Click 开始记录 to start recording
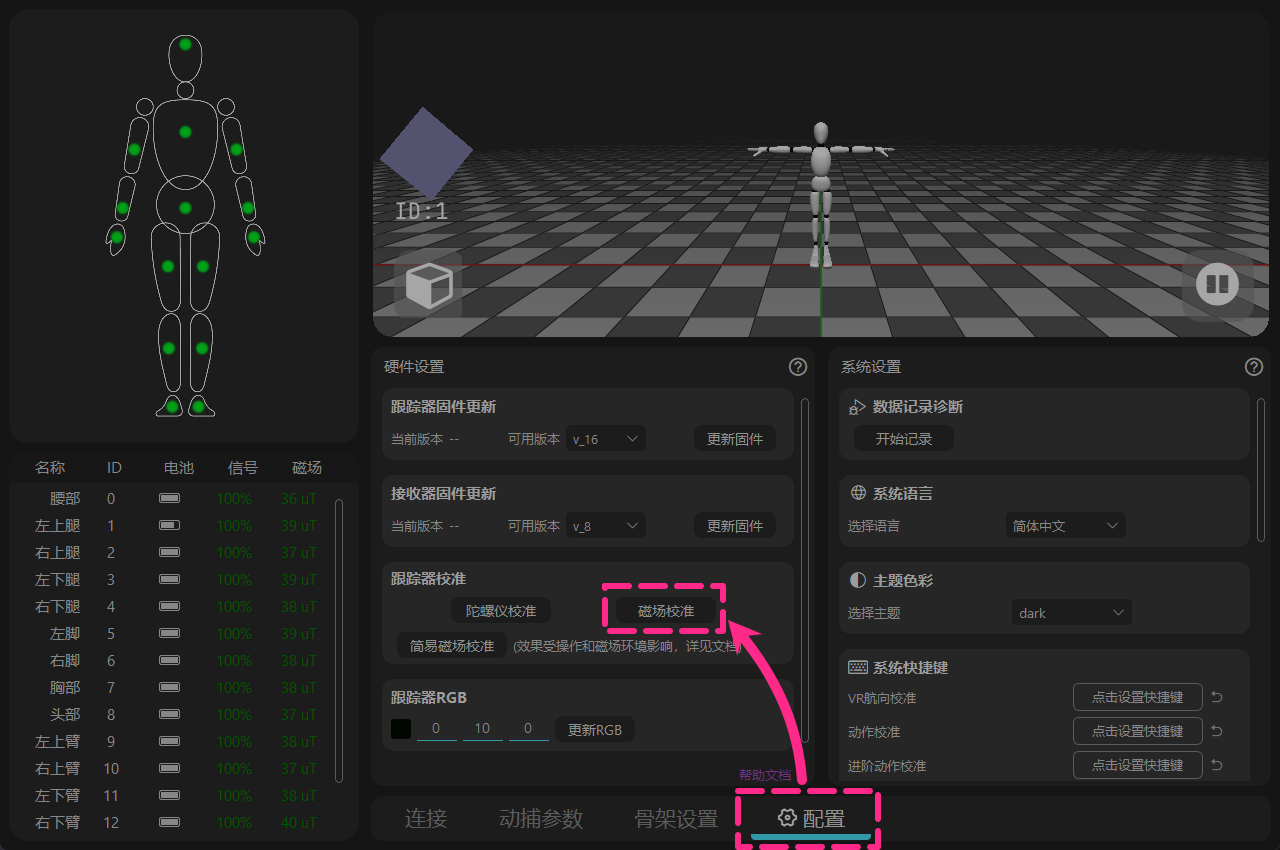 pos(904,439)
